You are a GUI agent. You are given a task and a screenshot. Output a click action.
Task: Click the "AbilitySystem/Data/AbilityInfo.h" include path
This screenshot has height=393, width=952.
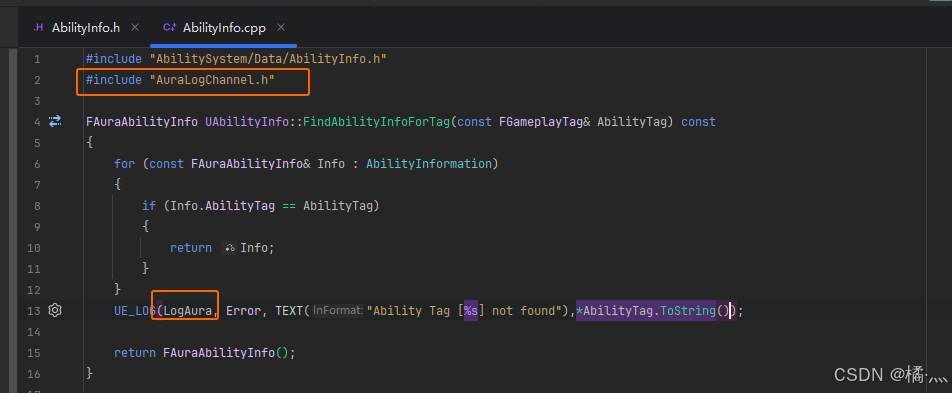point(268,59)
